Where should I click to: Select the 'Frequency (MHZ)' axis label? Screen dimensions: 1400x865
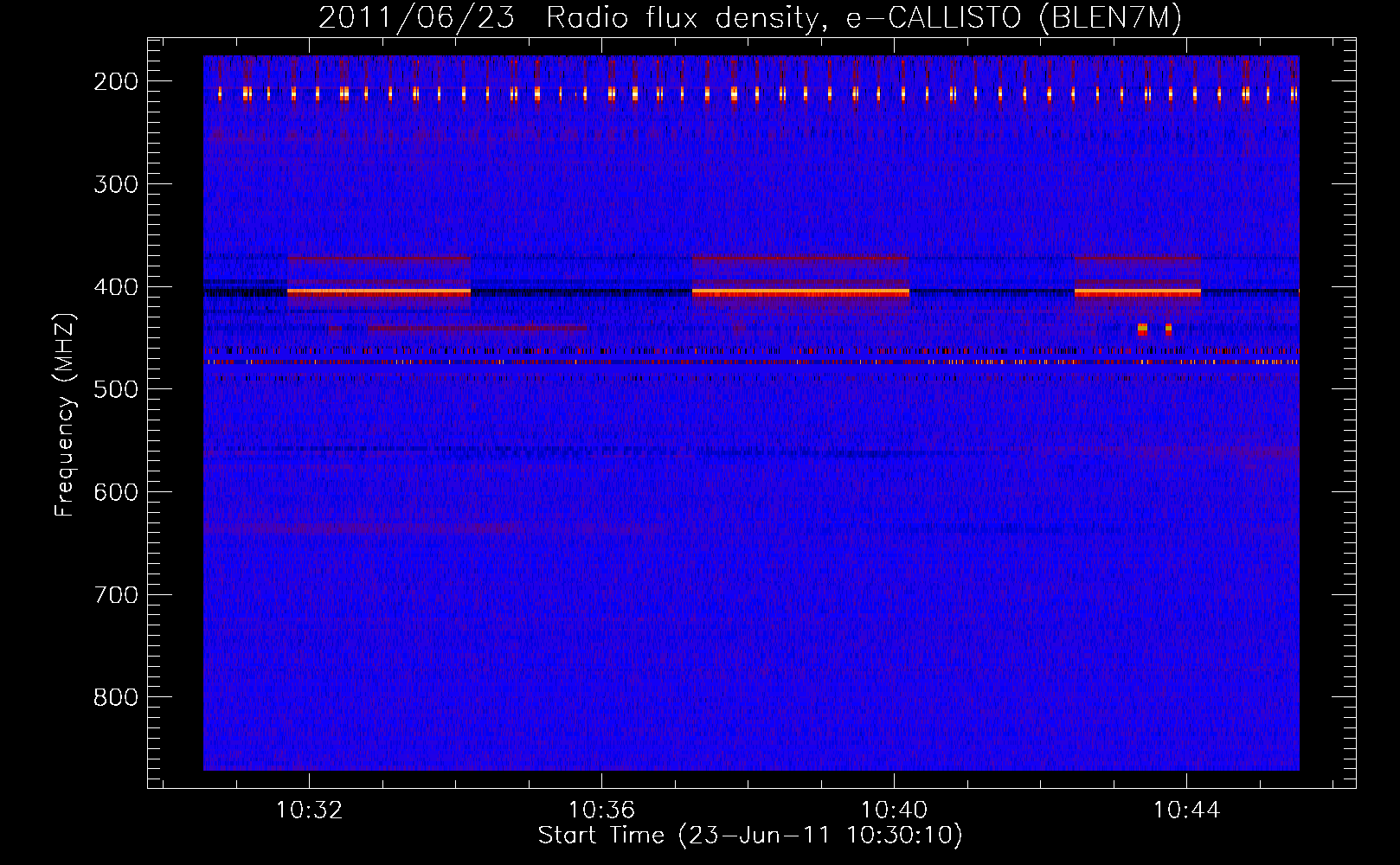click(65, 414)
